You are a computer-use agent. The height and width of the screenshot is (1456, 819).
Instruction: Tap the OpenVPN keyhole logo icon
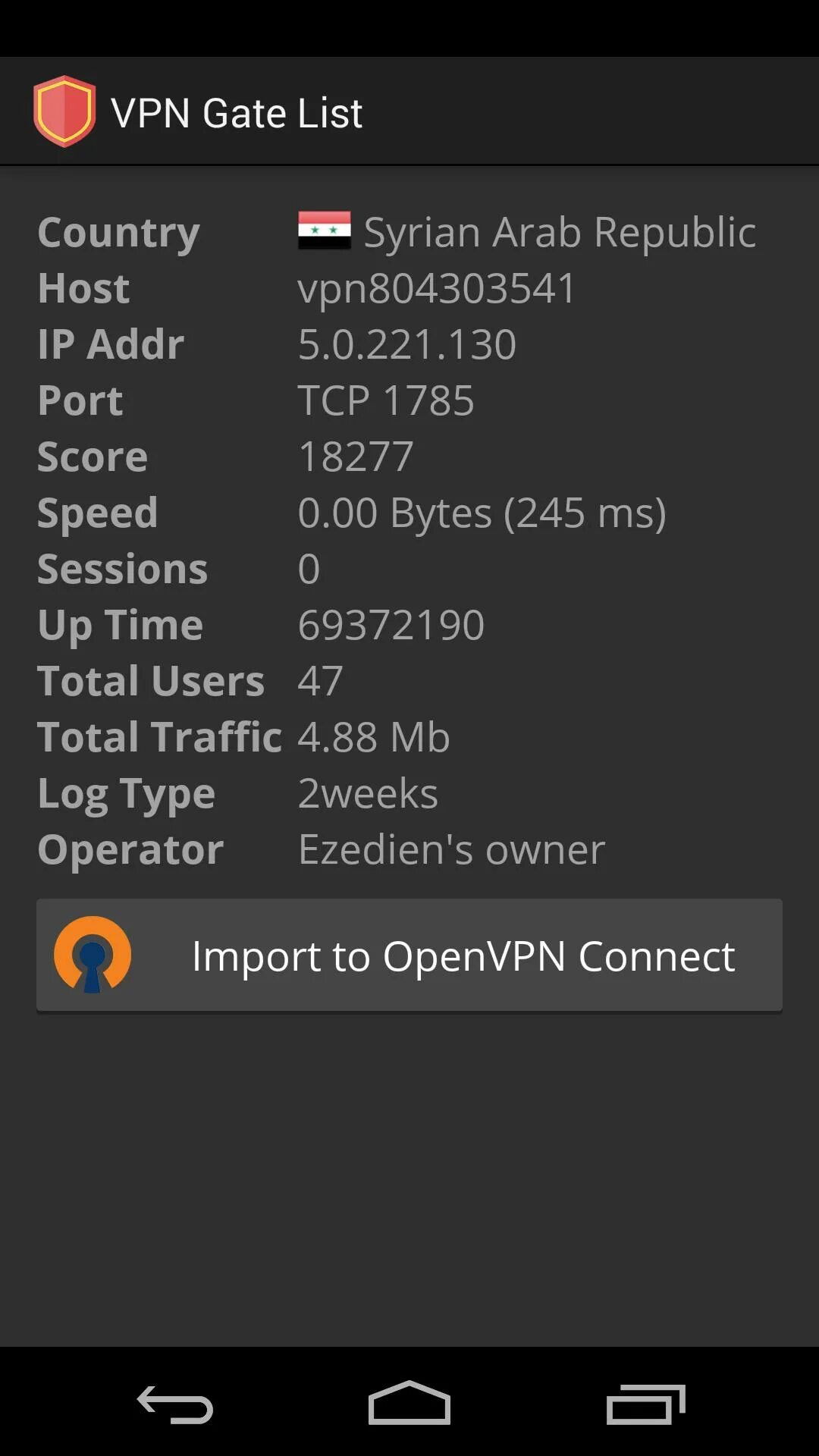coord(93,955)
